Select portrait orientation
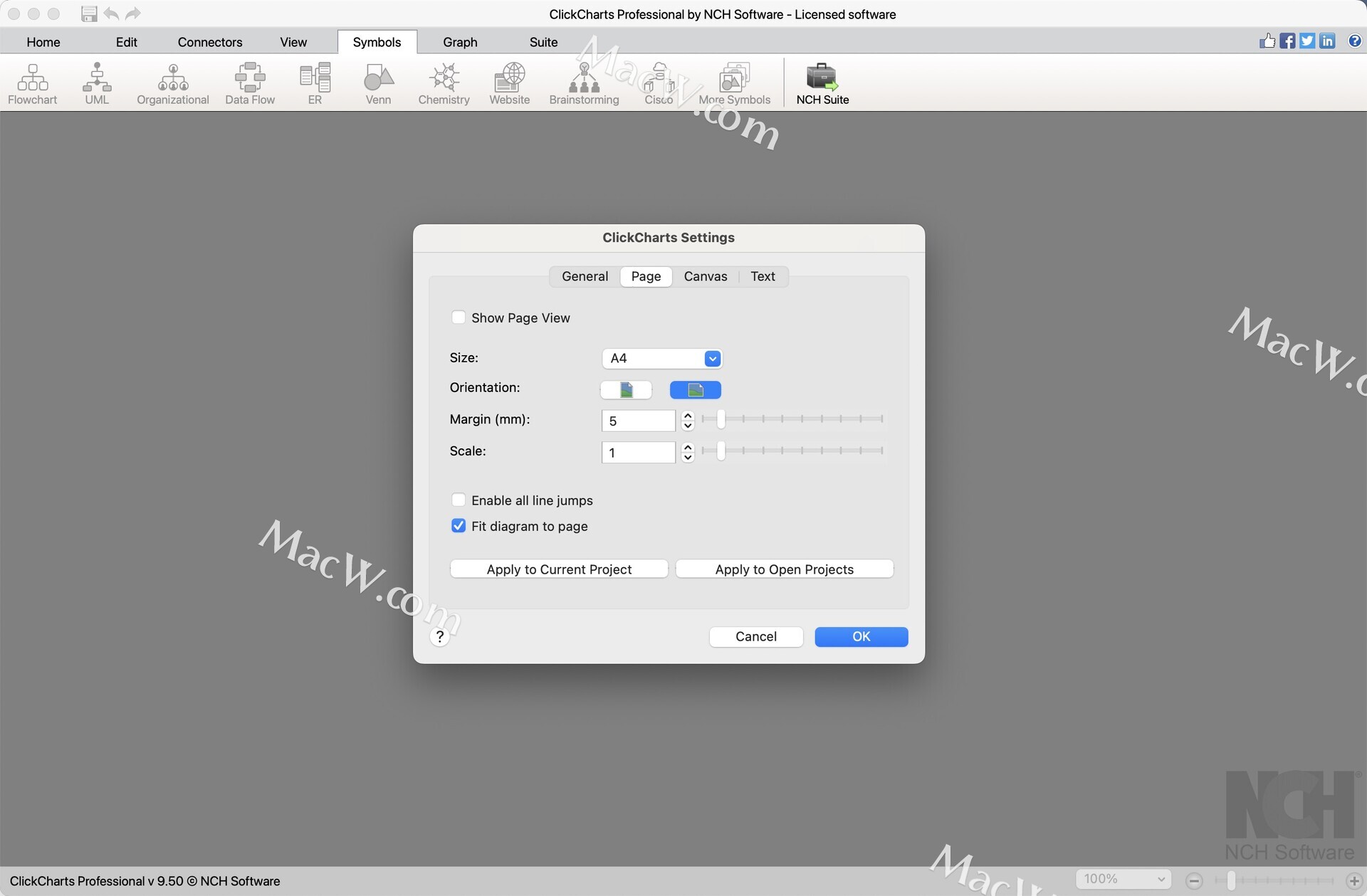The width and height of the screenshot is (1367, 896). (626, 390)
